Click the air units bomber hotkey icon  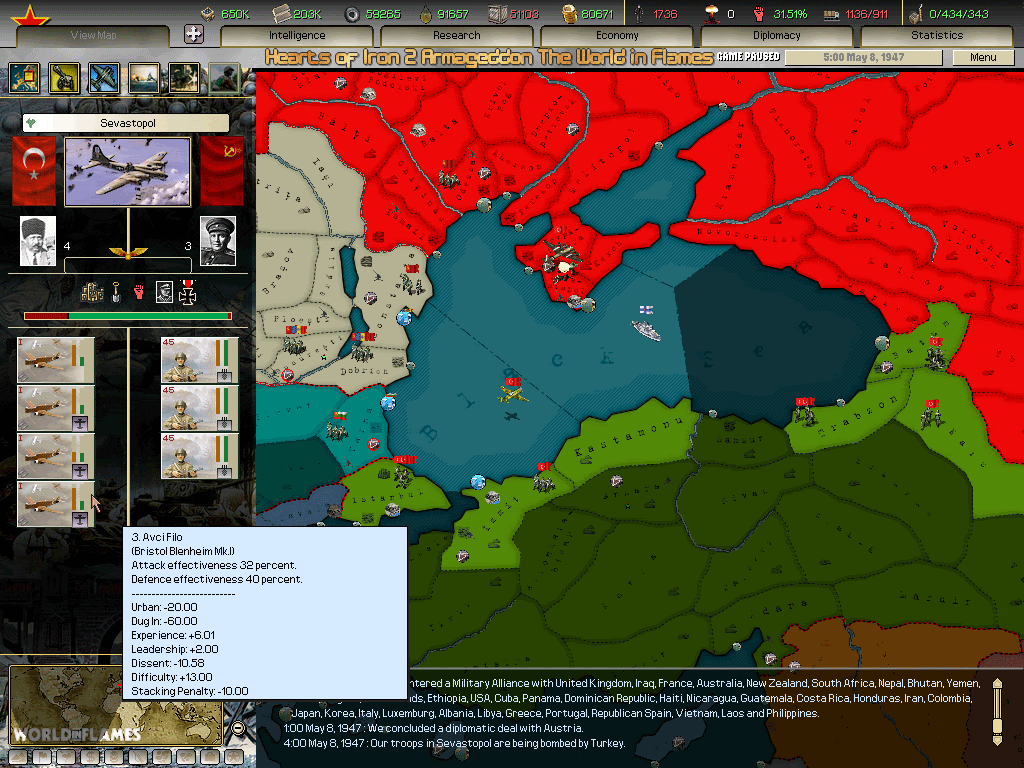click(x=103, y=78)
